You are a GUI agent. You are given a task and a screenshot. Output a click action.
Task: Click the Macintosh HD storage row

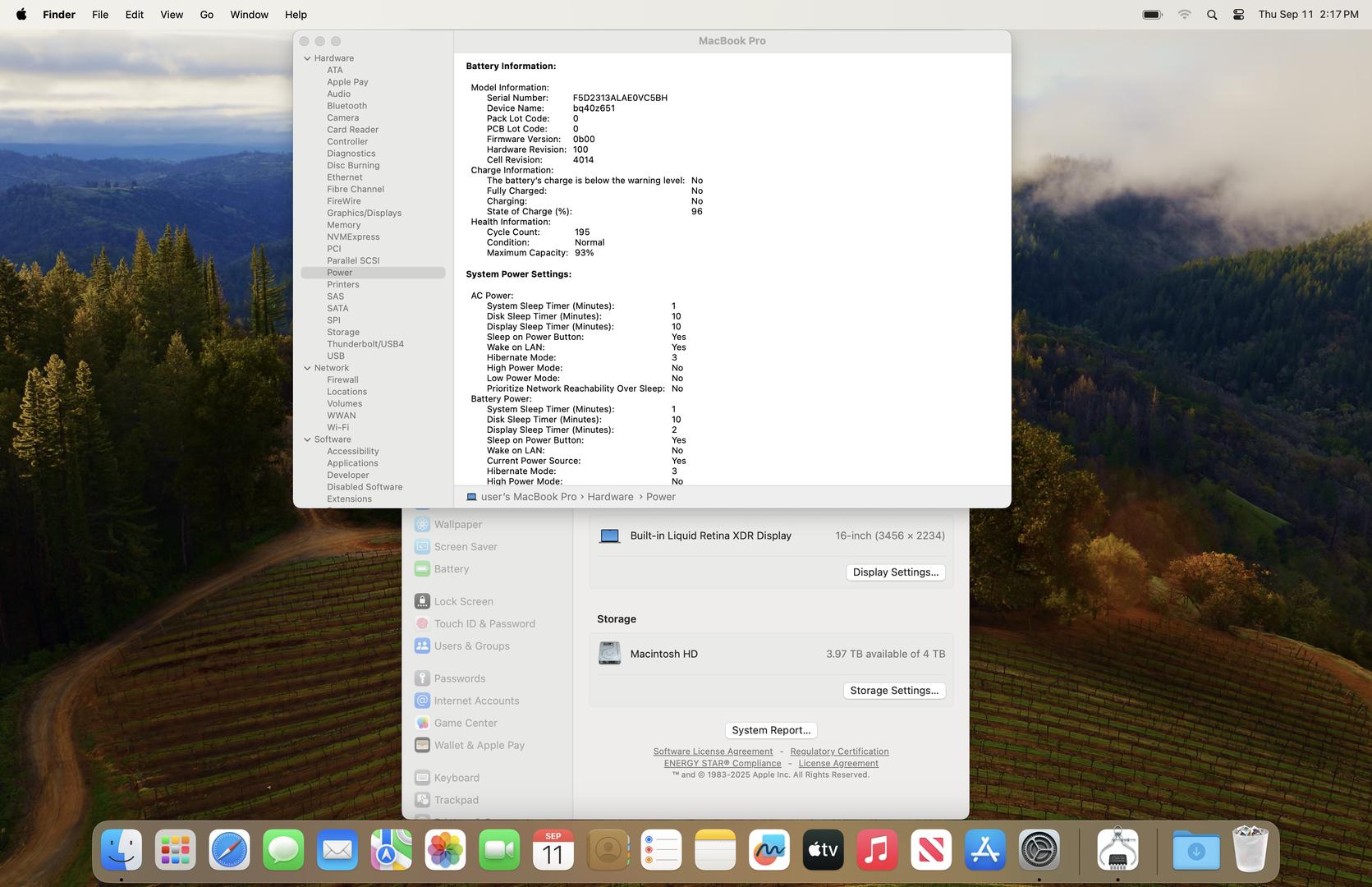[771, 654]
